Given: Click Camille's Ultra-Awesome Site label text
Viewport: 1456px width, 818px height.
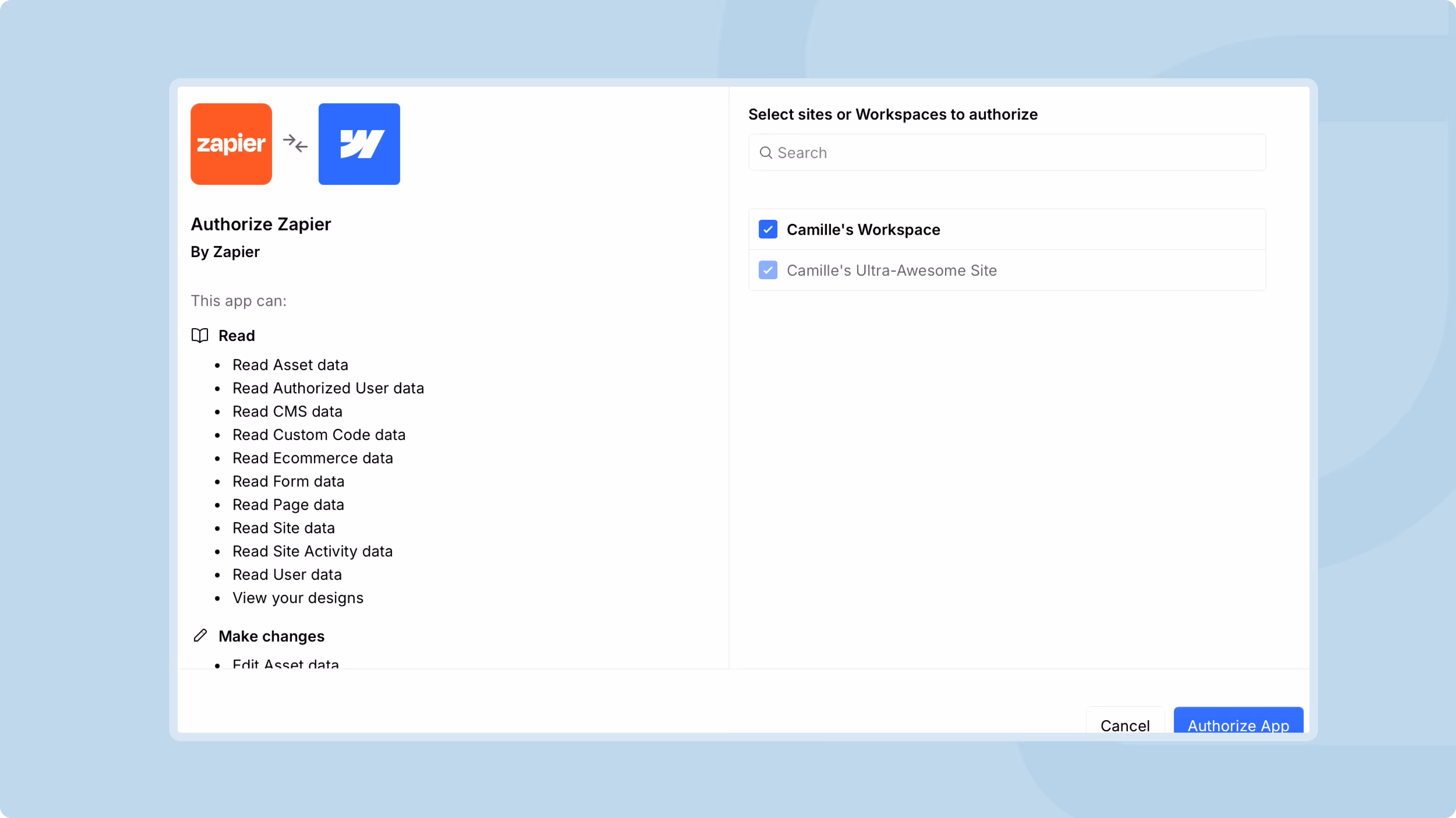Looking at the screenshot, I should tap(892, 270).
